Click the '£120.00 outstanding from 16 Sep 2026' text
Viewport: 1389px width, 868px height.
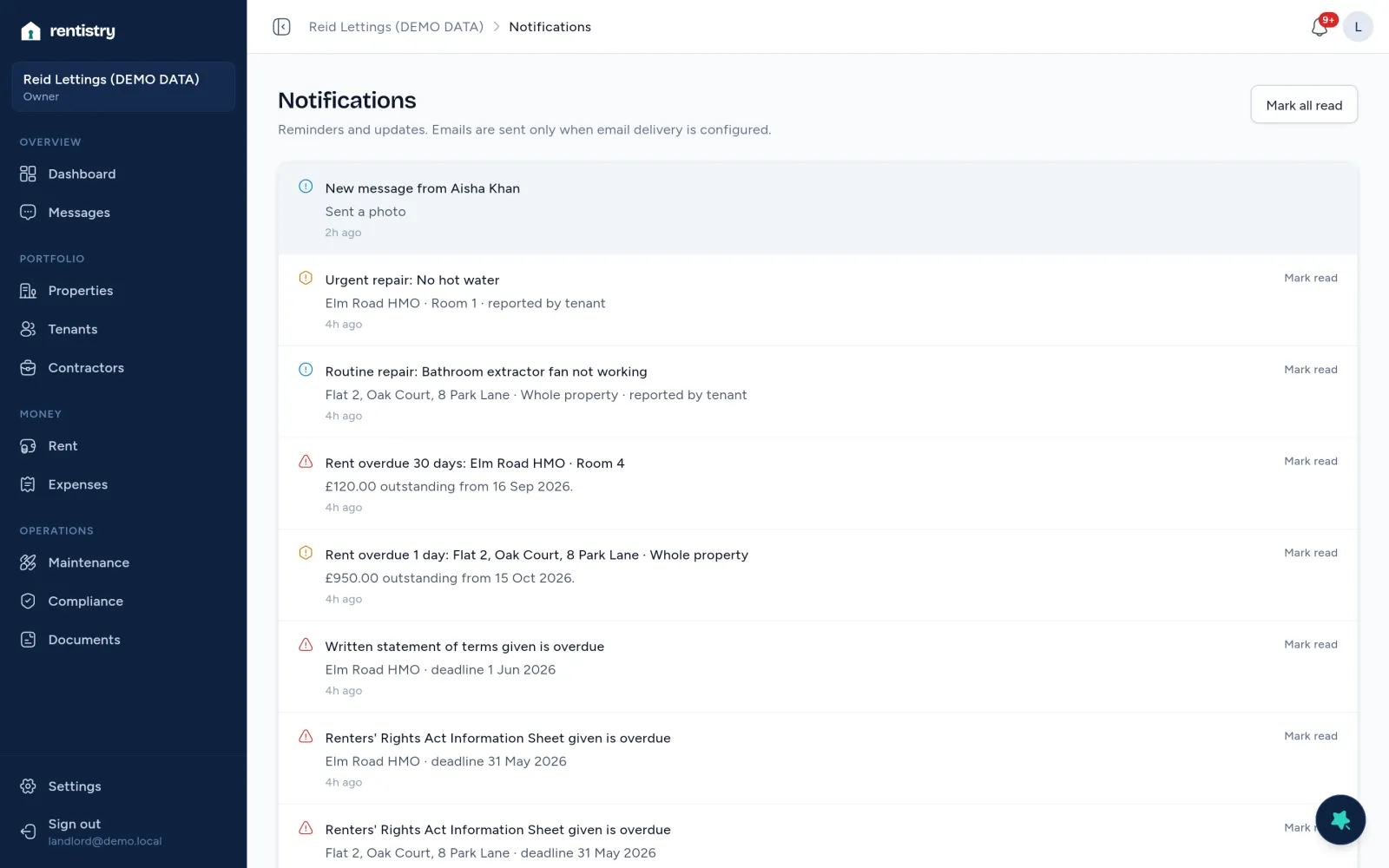[x=449, y=486]
